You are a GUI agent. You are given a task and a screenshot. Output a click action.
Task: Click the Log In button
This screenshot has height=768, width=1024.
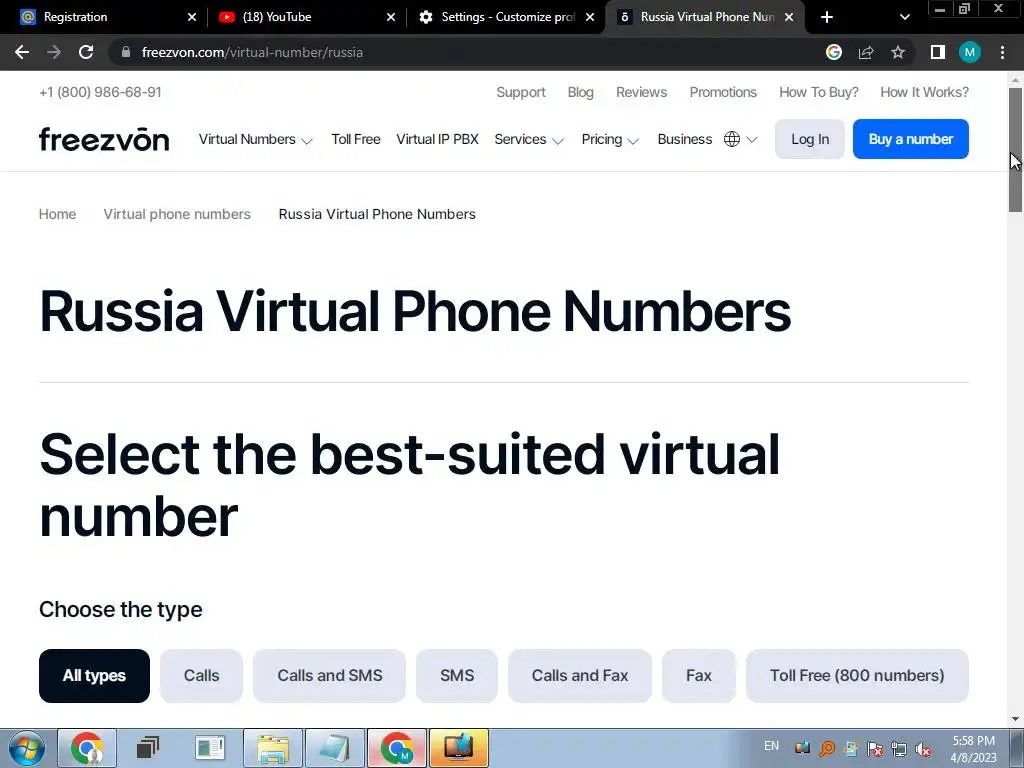(x=810, y=139)
